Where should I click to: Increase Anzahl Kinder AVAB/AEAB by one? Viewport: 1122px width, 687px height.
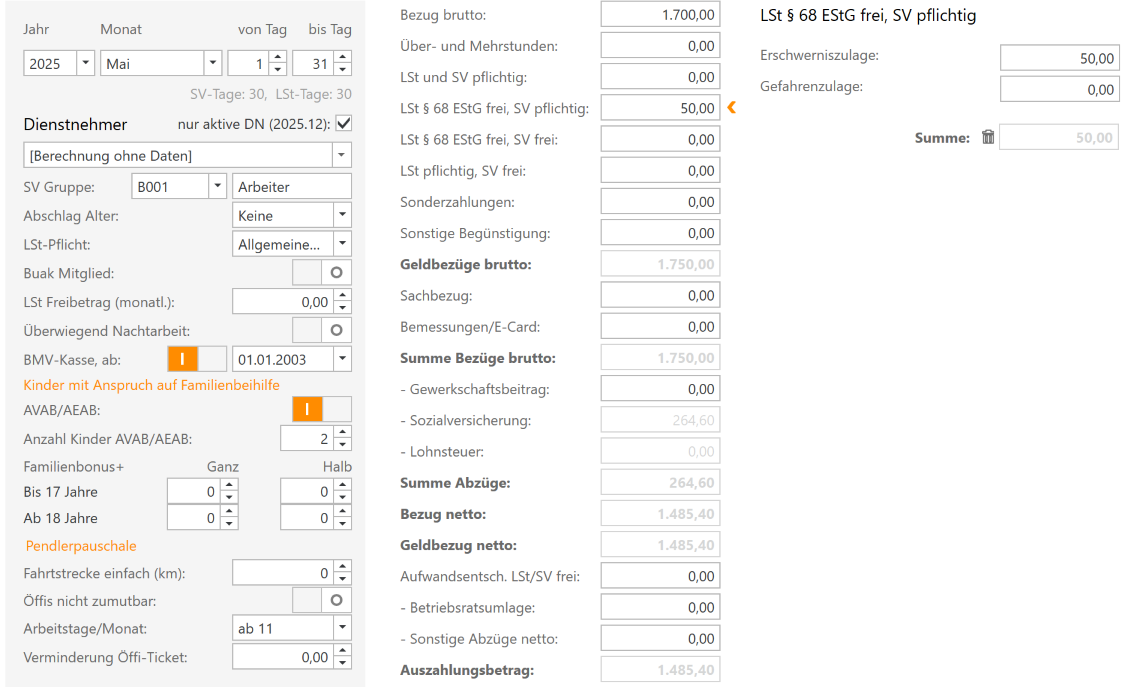pos(343,432)
